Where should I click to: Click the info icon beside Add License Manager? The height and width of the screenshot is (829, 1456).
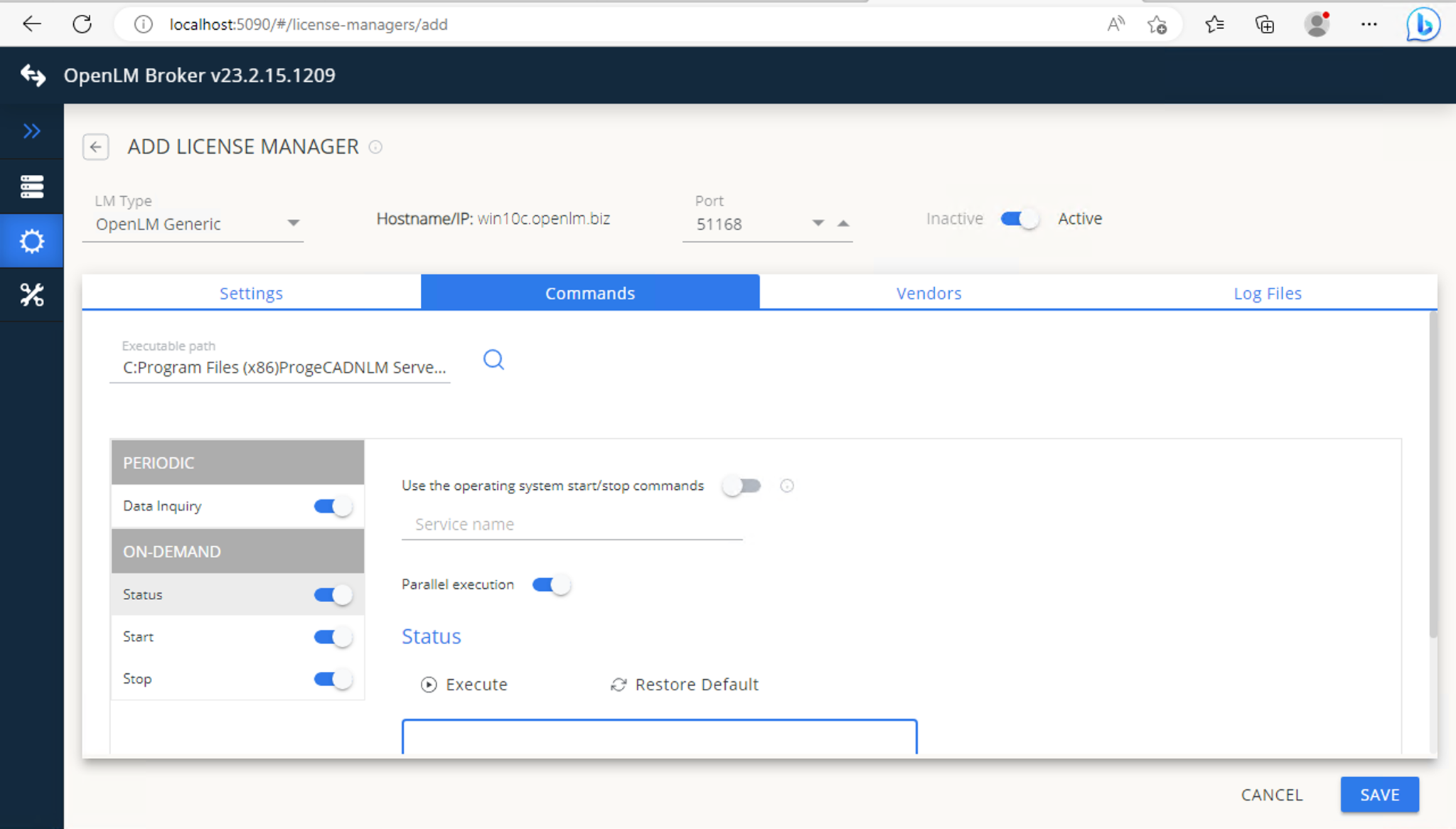[377, 147]
